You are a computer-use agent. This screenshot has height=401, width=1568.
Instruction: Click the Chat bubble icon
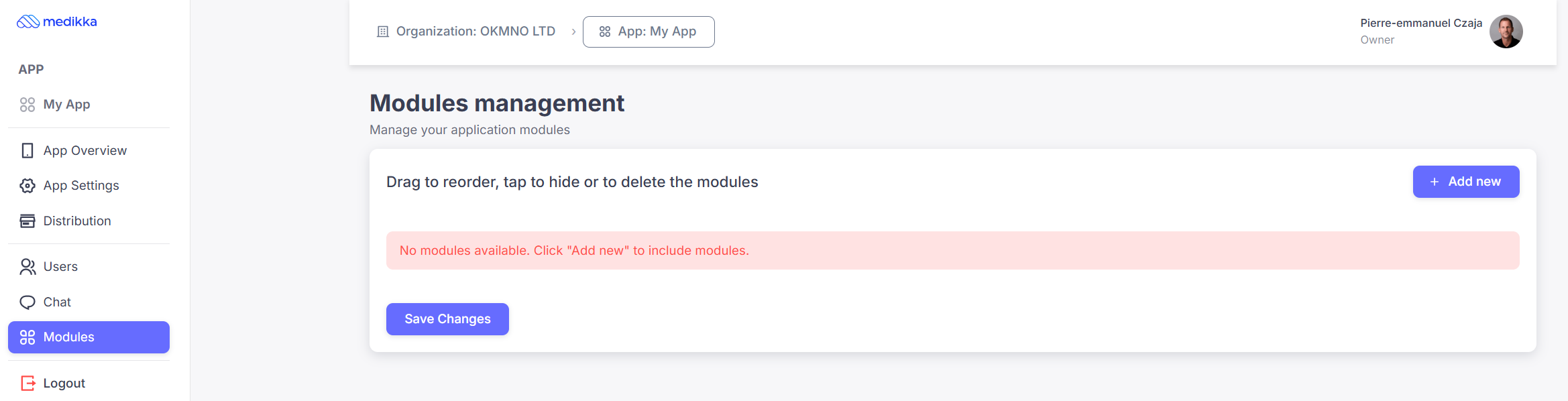tap(27, 302)
